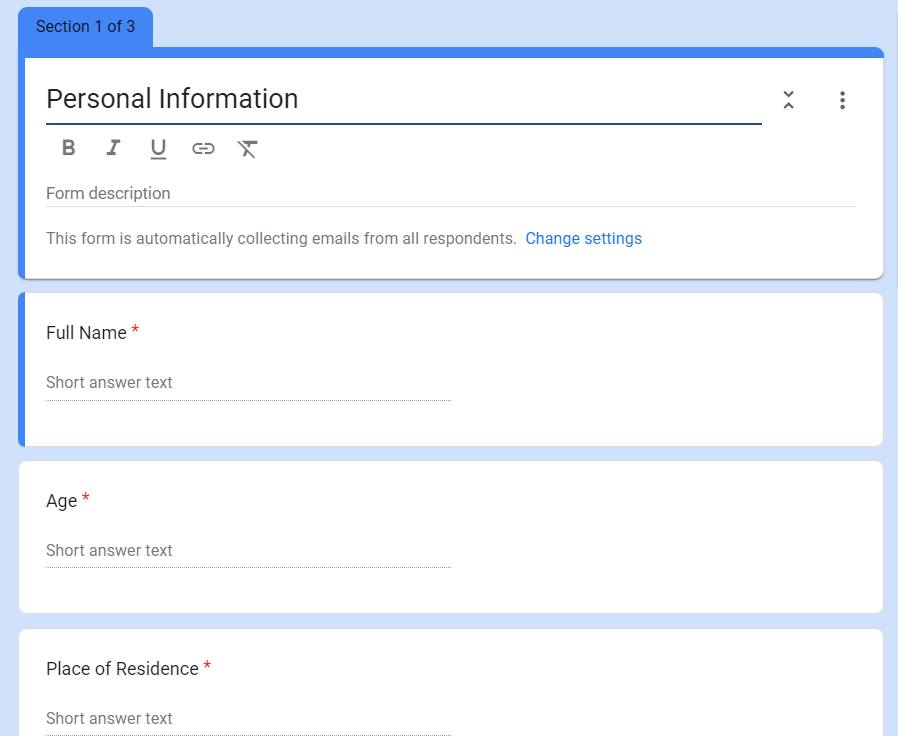
Task: Remove formatting from the title
Action: (x=248, y=149)
